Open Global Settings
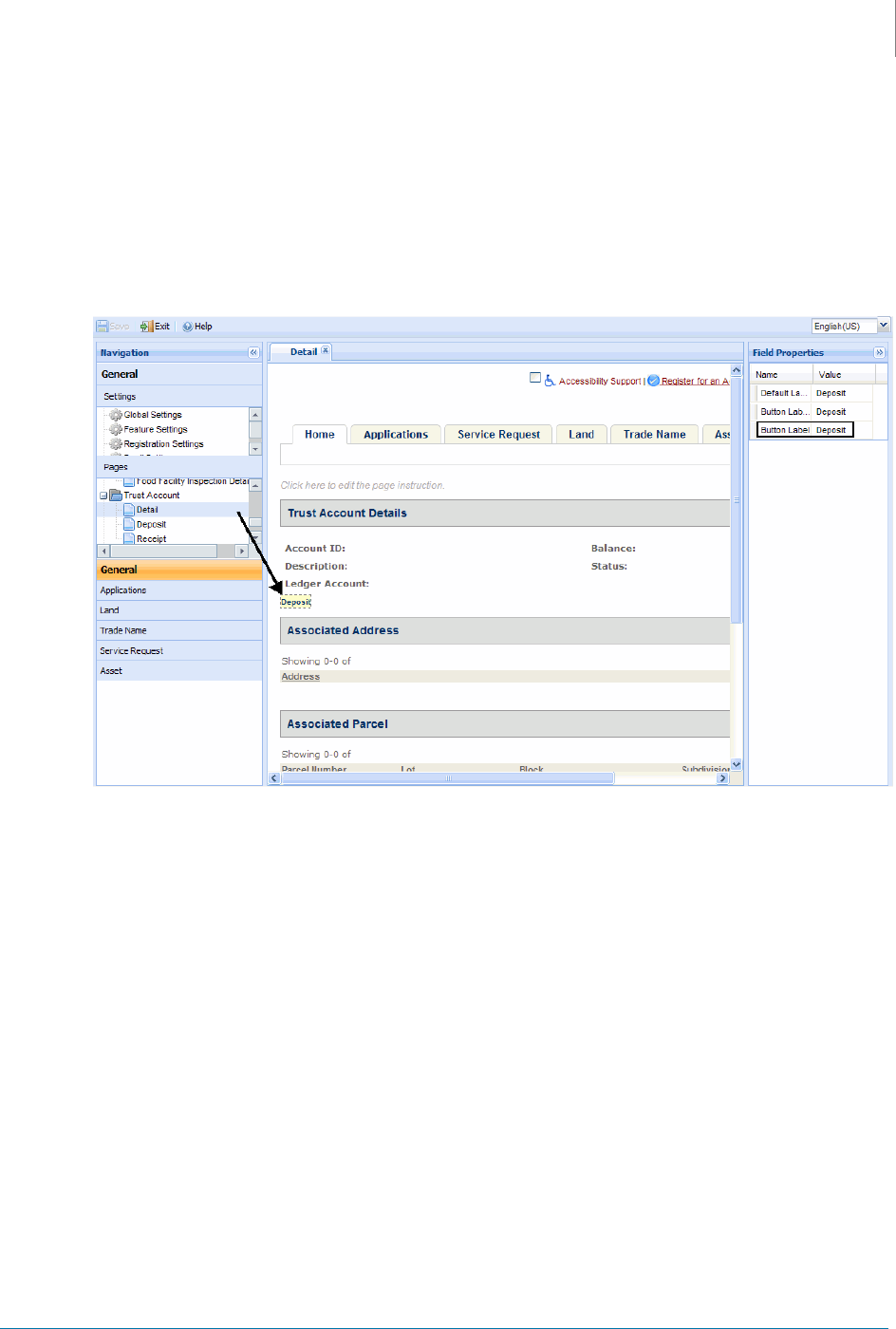896x1329 pixels. (153, 415)
